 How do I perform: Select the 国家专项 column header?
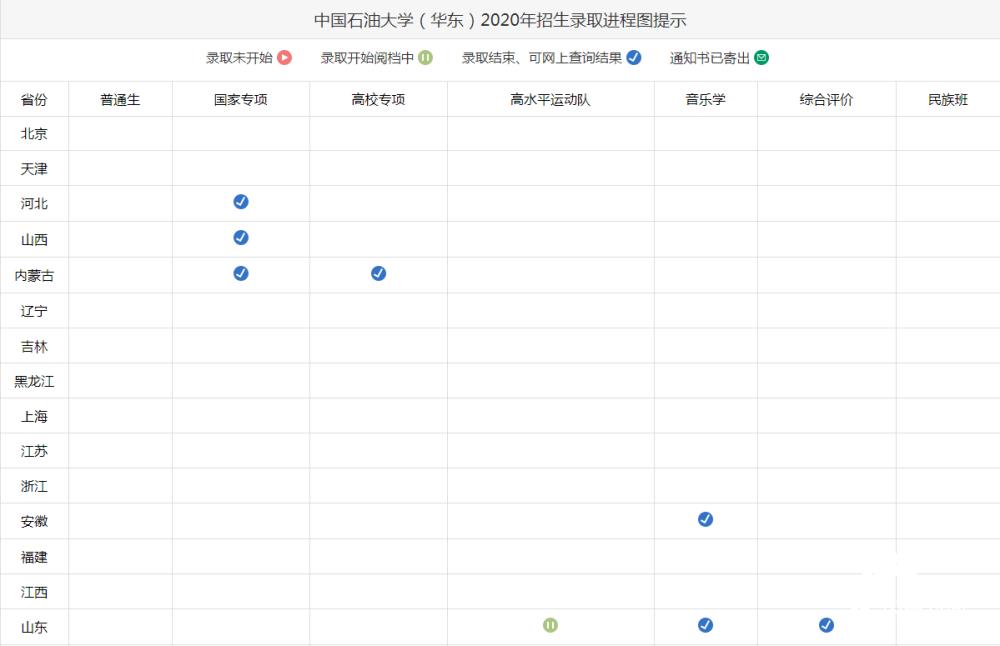(241, 100)
